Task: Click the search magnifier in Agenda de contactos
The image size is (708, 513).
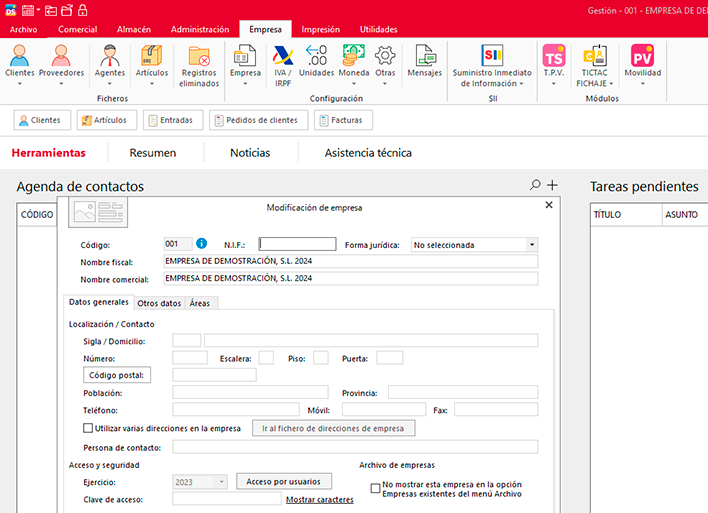Action: 535,185
